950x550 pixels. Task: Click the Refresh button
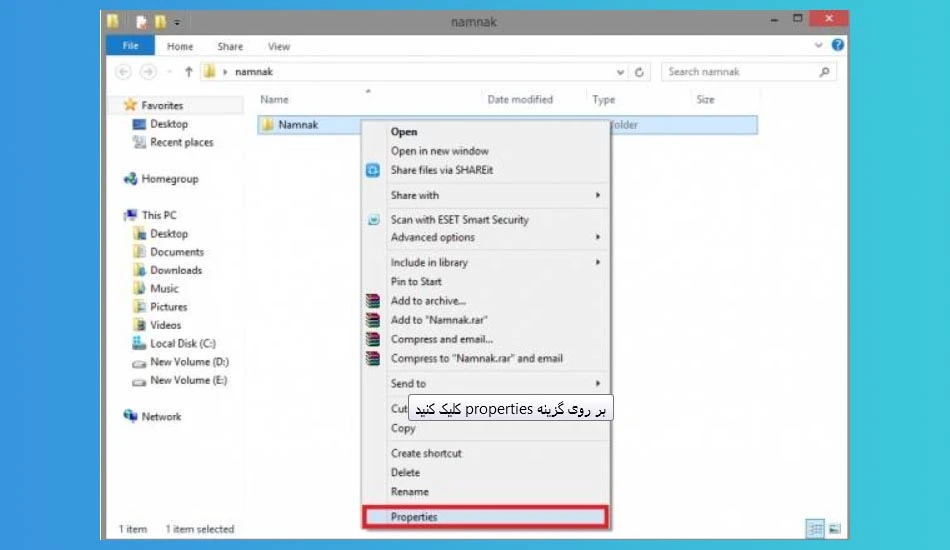pos(639,72)
